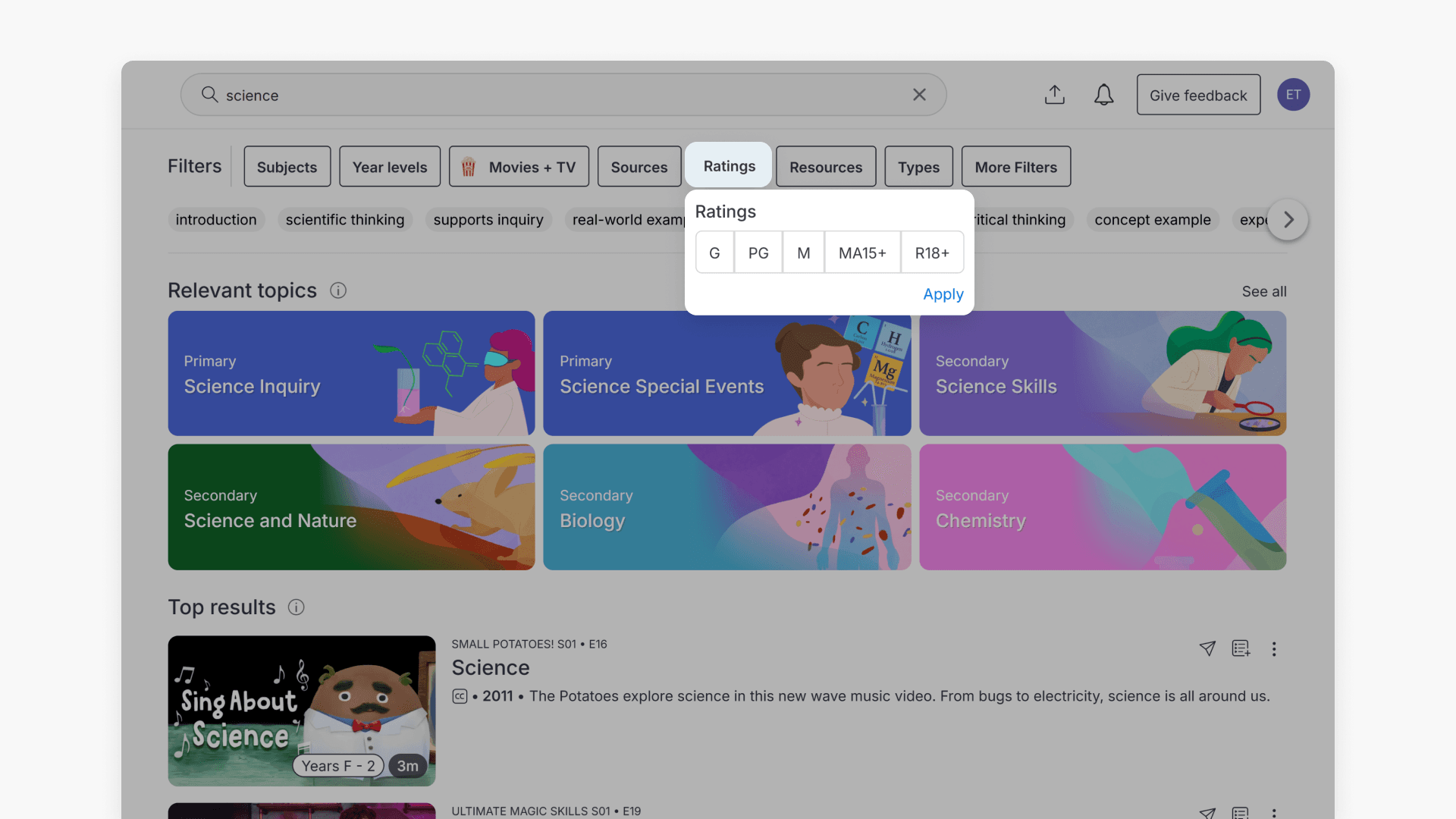This screenshot has width=1456, height=819.
Task: Toggle the G rating option
Action: (x=714, y=253)
